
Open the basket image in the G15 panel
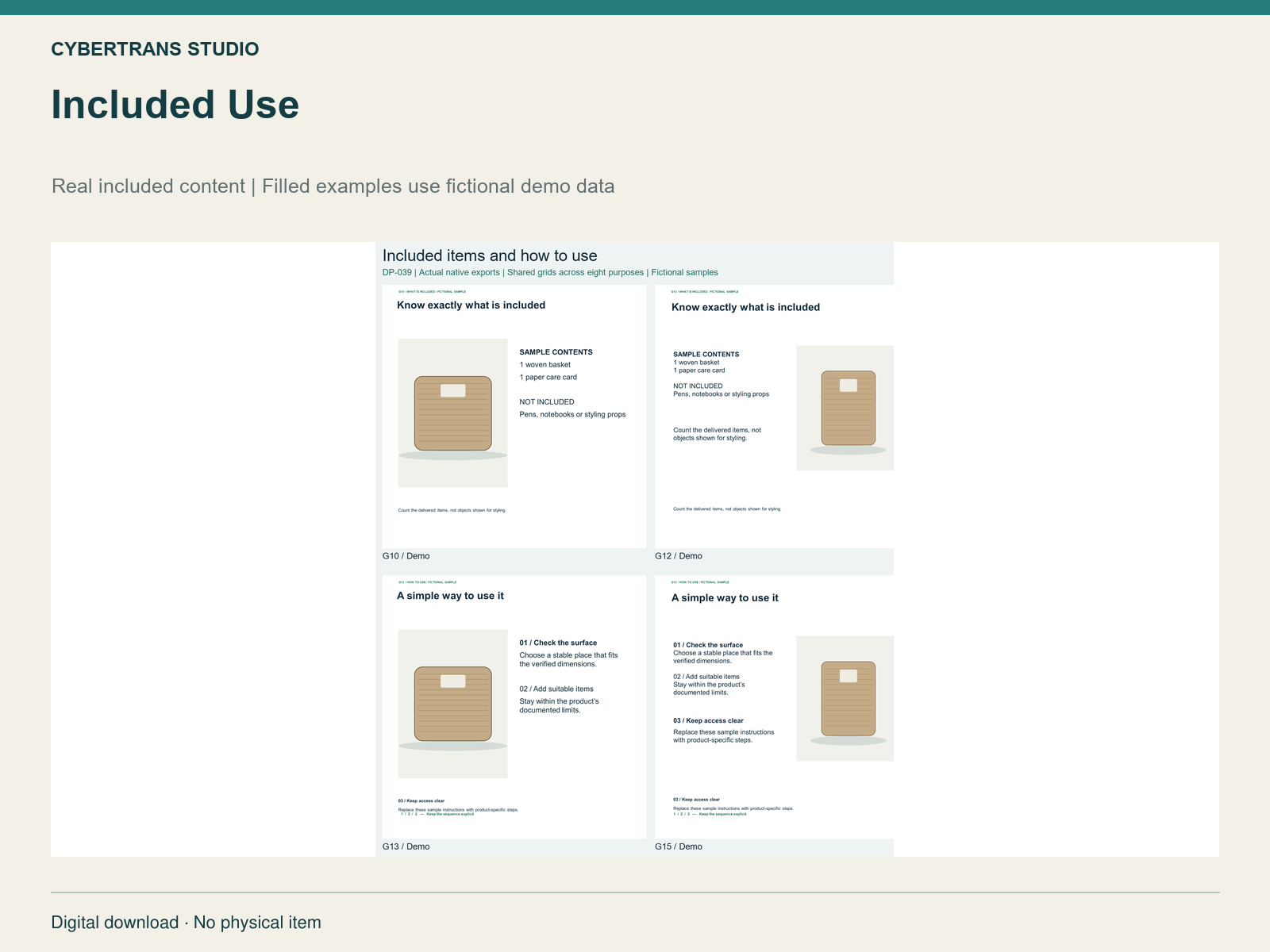pyautogui.click(x=845, y=698)
